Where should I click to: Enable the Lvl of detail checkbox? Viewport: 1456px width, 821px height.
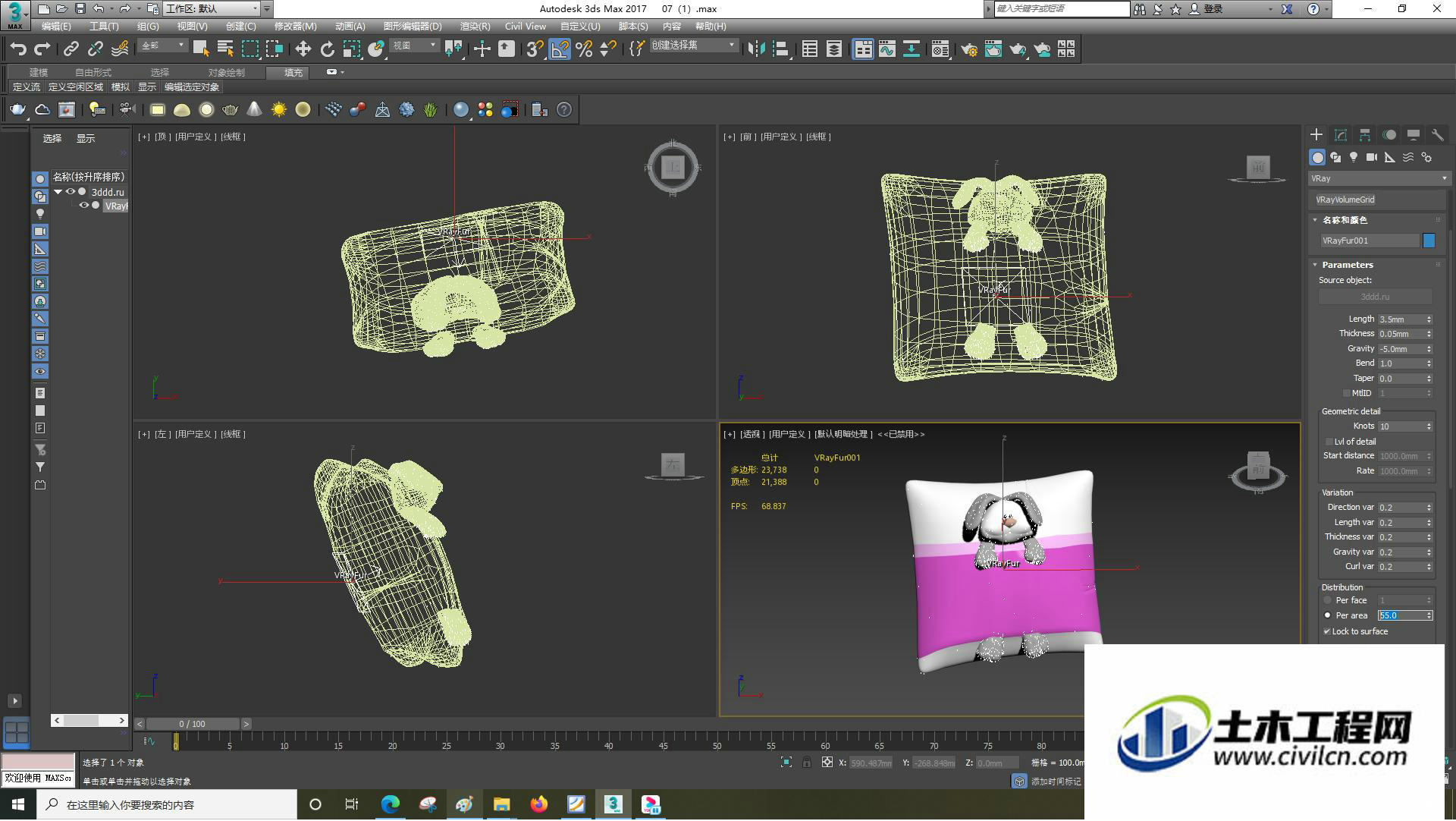click(1329, 442)
